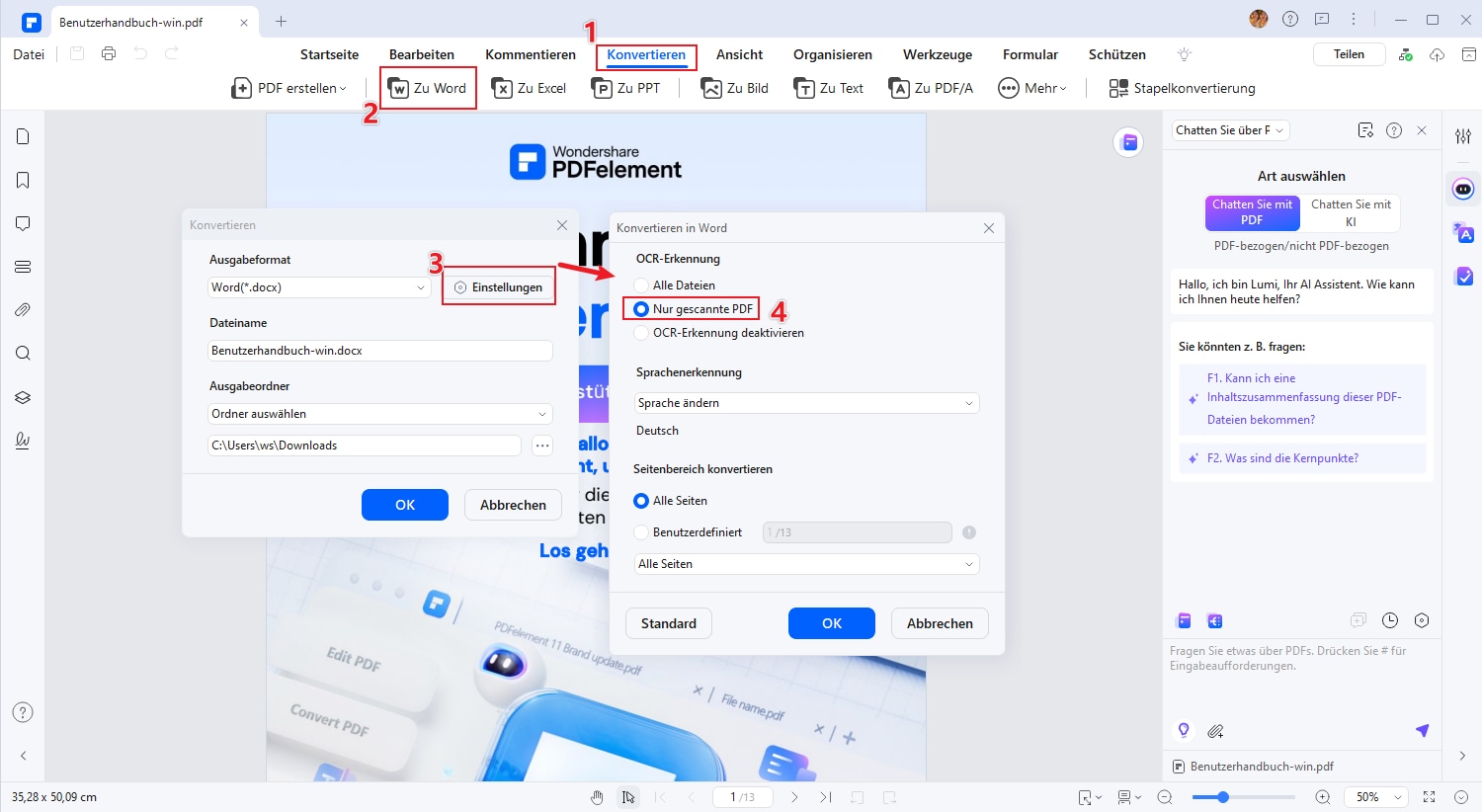
Task: Open the Datei menu
Action: pyautogui.click(x=29, y=54)
